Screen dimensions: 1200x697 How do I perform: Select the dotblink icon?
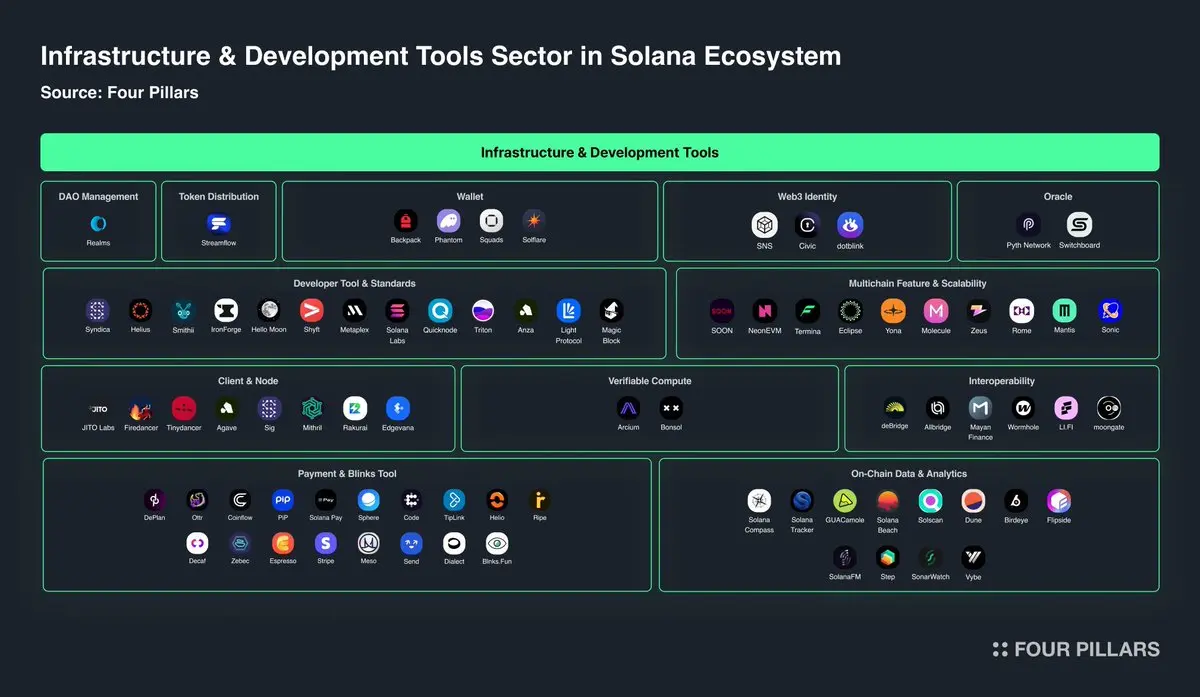[850, 225]
